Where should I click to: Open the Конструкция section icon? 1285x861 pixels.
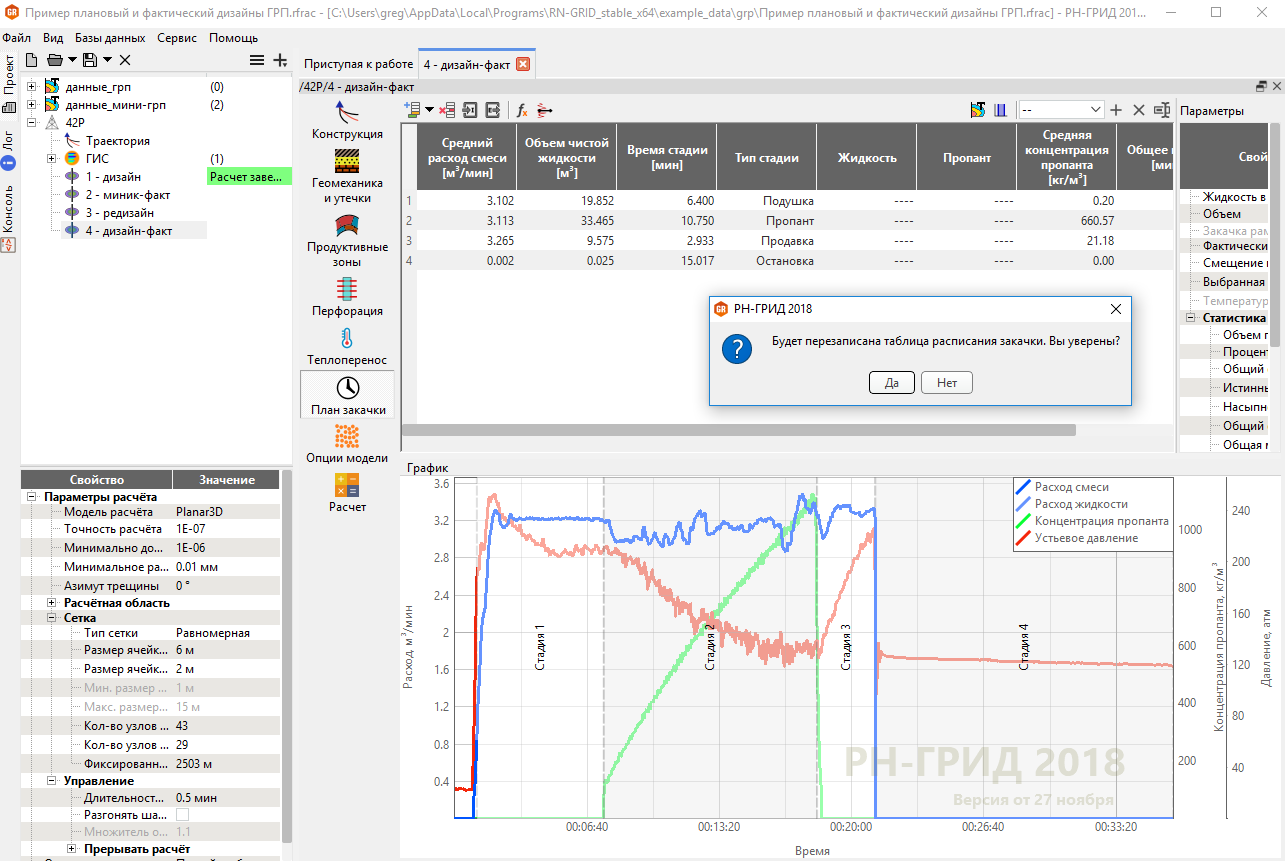click(x=347, y=110)
